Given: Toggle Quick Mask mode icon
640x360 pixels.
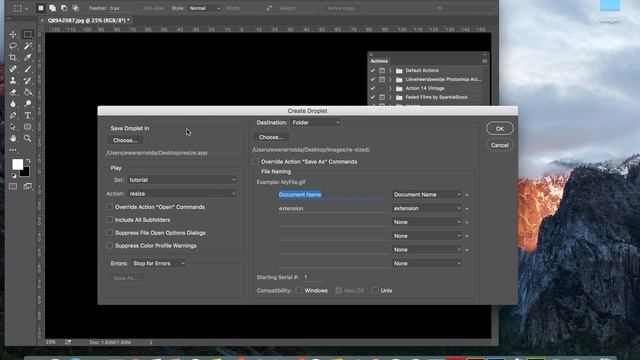Looking at the screenshot, I should coord(13,187).
